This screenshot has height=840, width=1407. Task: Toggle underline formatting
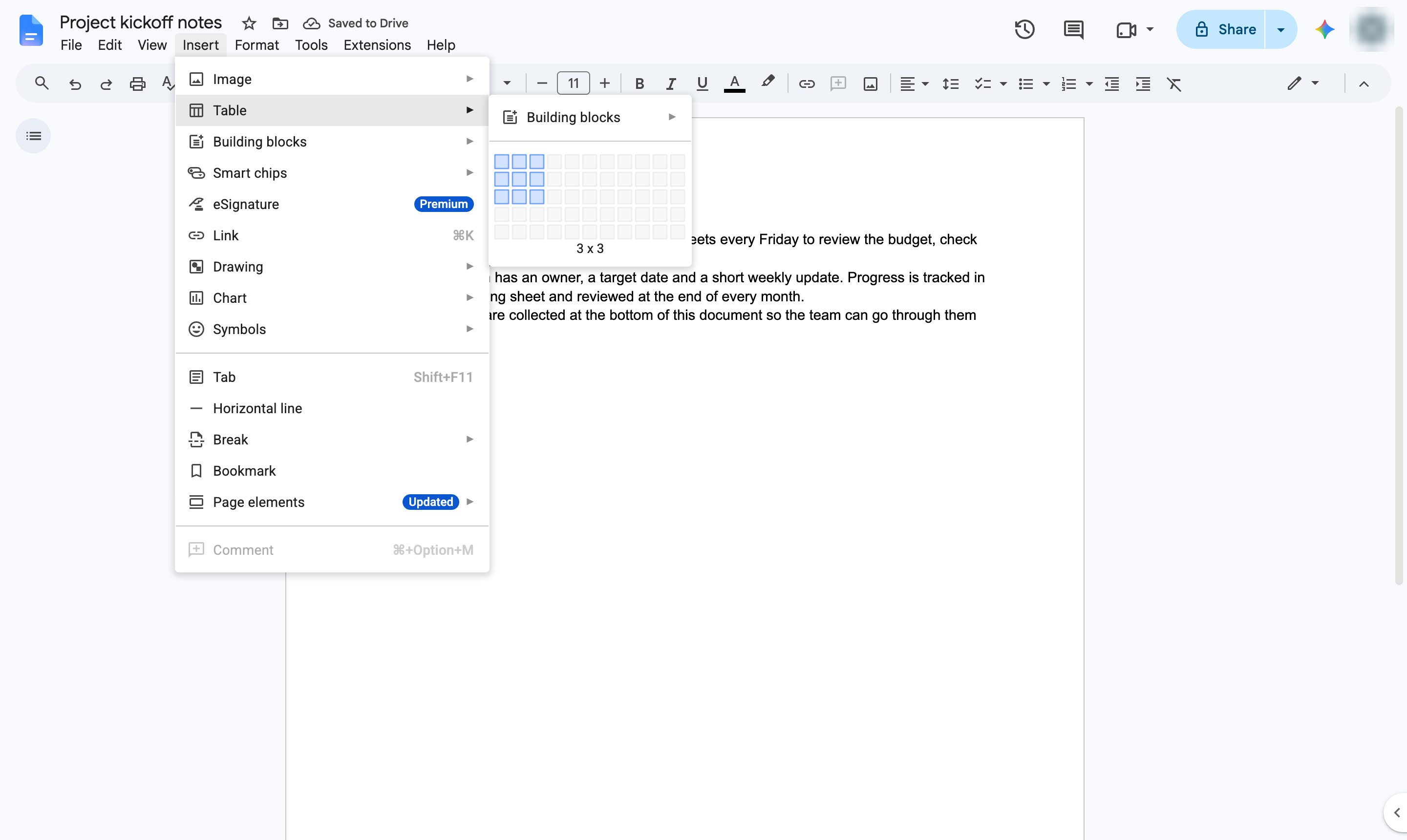point(702,84)
